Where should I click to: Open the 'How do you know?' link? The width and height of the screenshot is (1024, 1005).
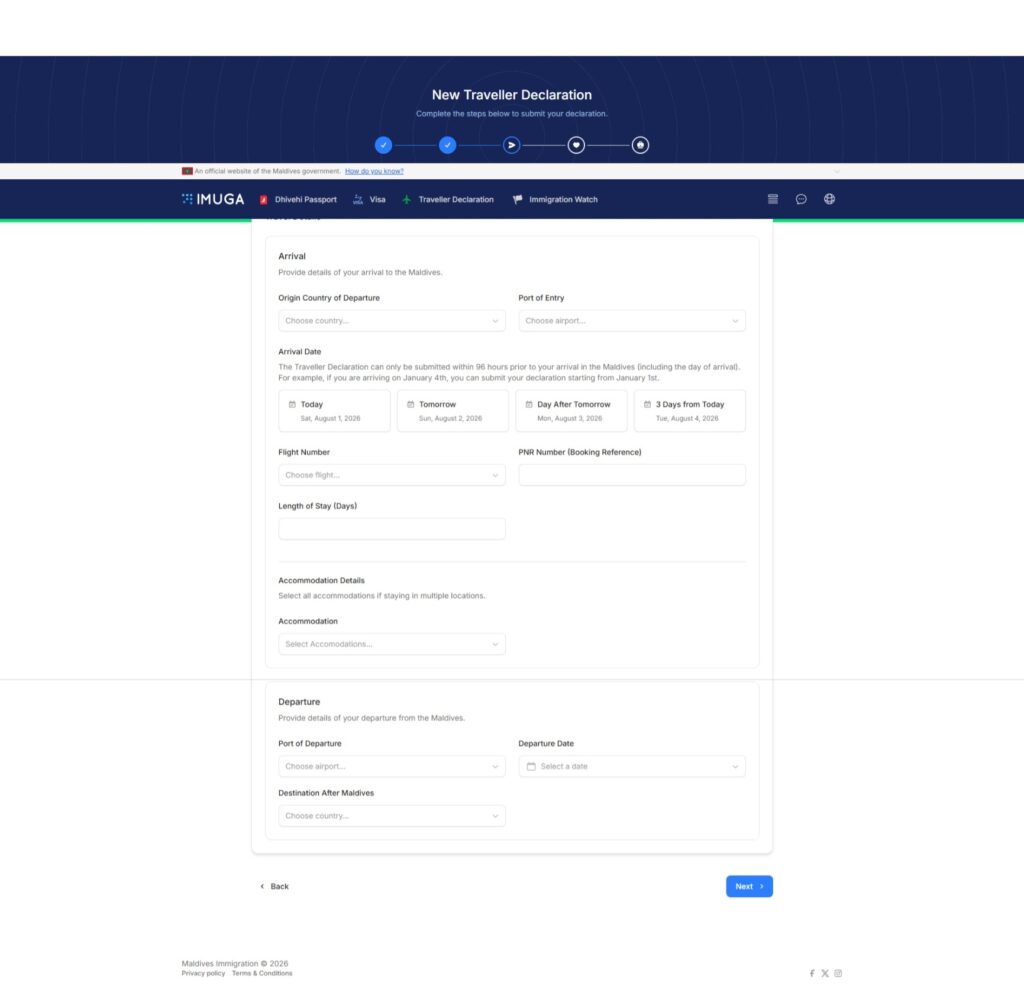click(374, 171)
